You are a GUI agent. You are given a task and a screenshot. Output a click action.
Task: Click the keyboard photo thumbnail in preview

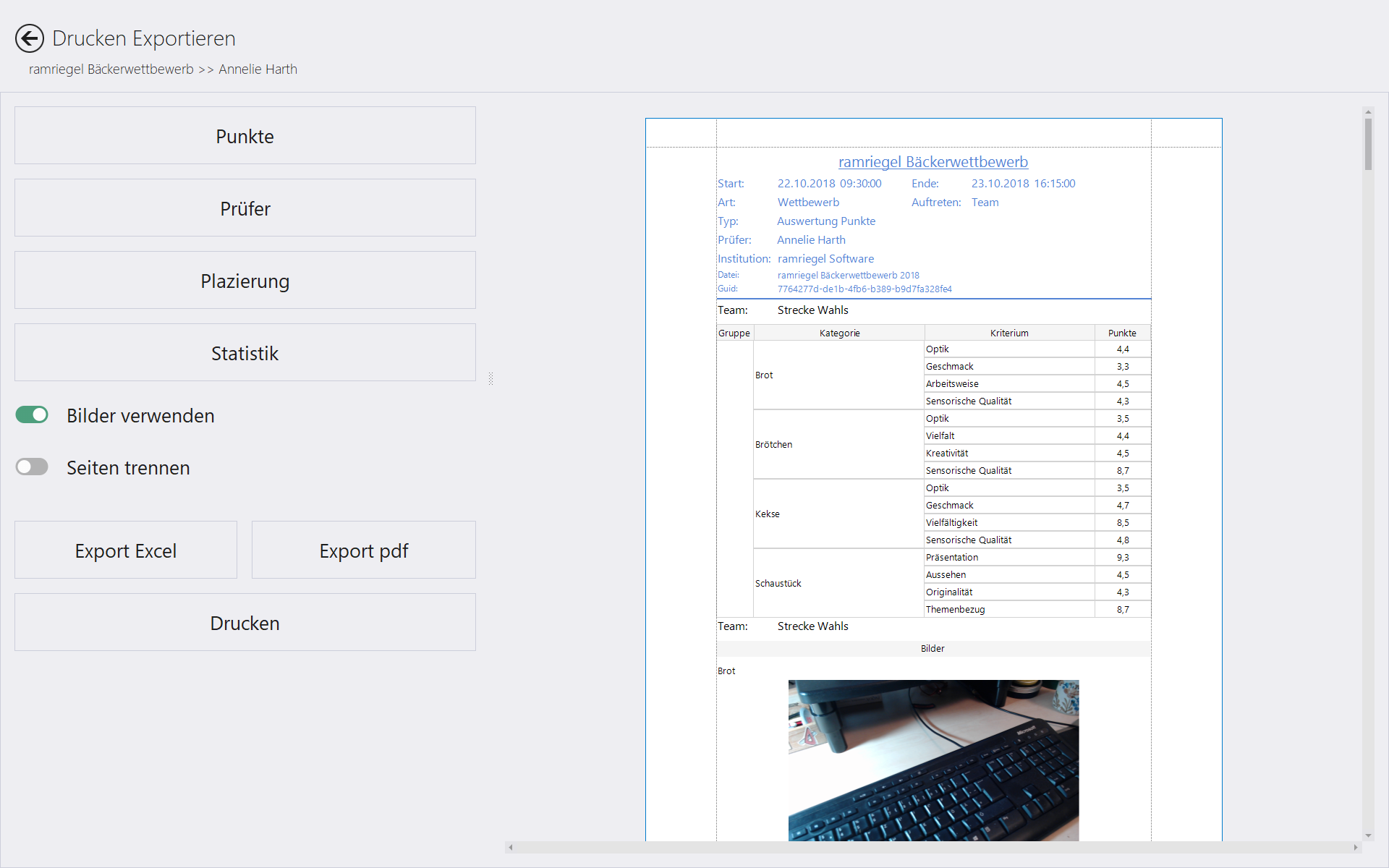point(933,759)
